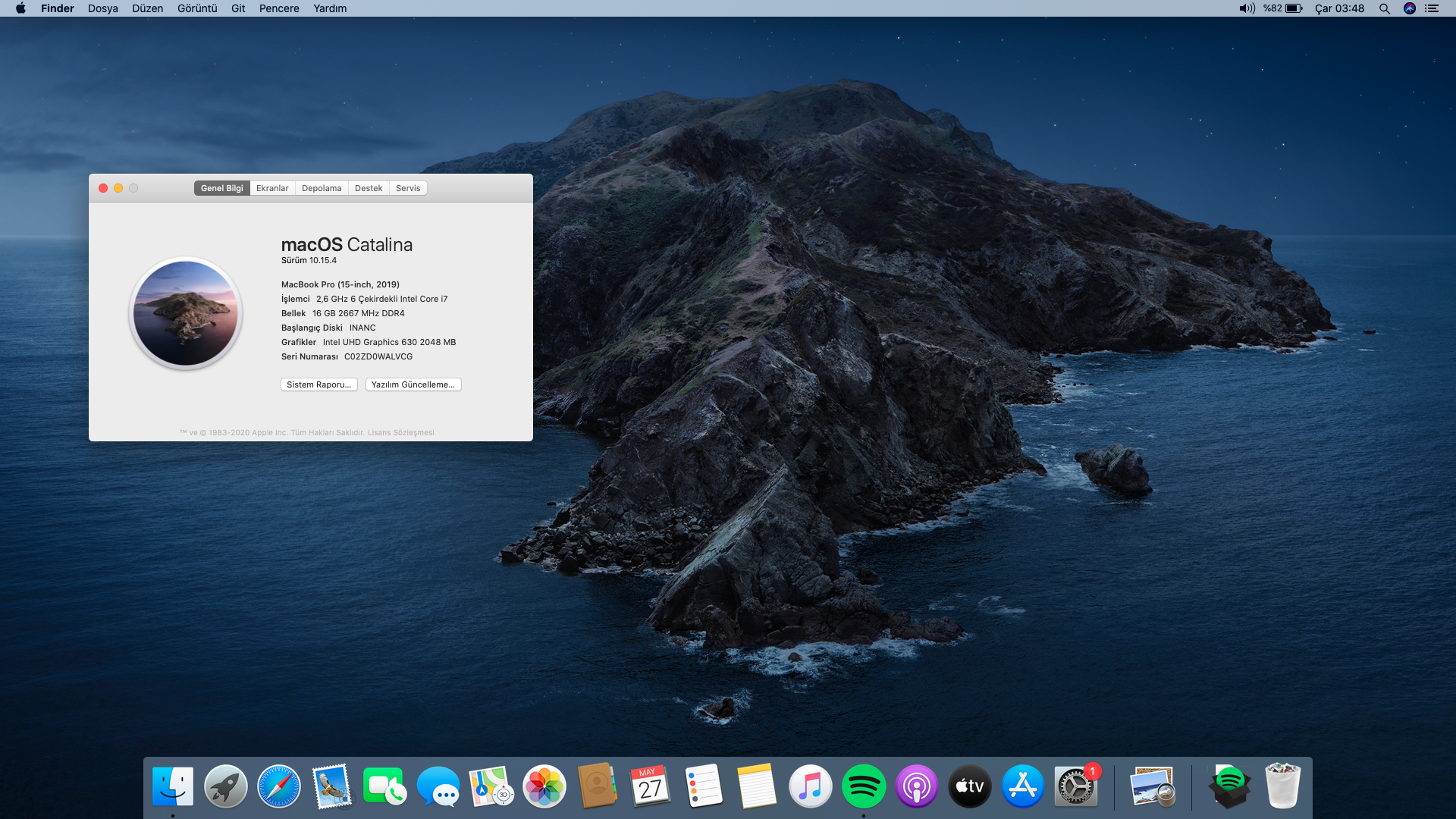
Task: Open the App Store dock icon
Action: click(1022, 786)
